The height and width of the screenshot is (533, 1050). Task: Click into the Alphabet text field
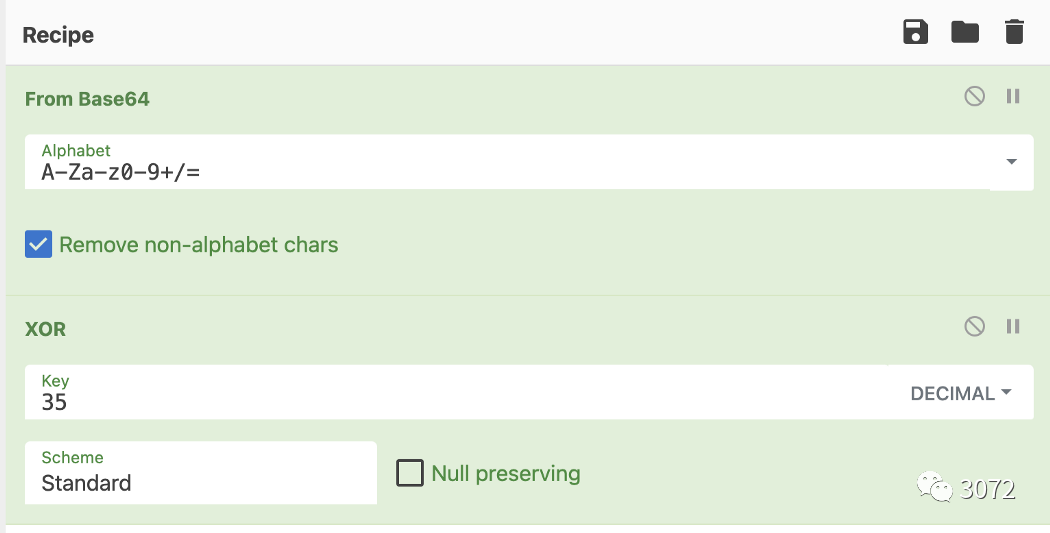[507, 162]
